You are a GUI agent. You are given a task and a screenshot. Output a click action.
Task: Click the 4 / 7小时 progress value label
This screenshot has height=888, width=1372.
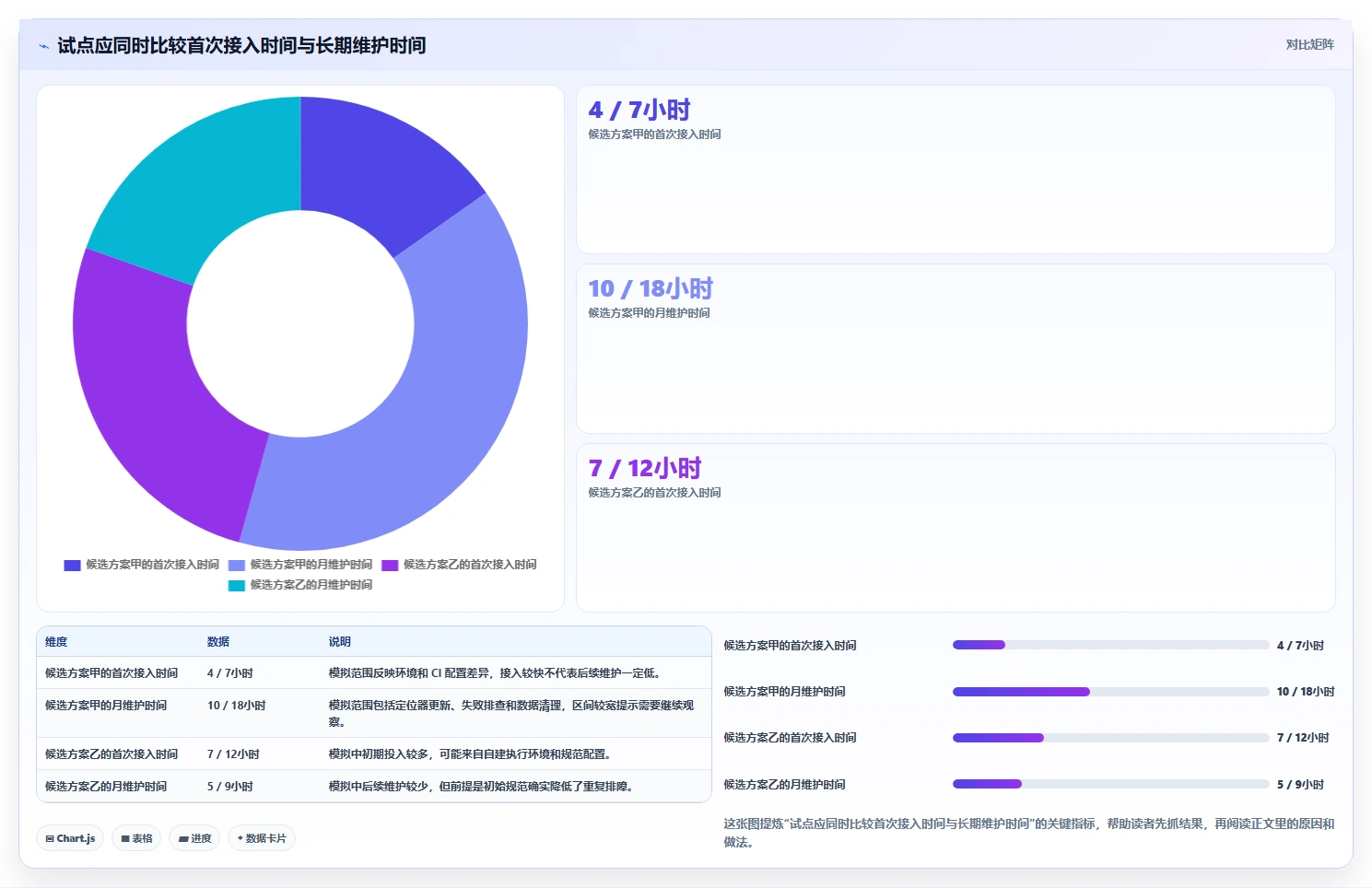[x=1300, y=646]
